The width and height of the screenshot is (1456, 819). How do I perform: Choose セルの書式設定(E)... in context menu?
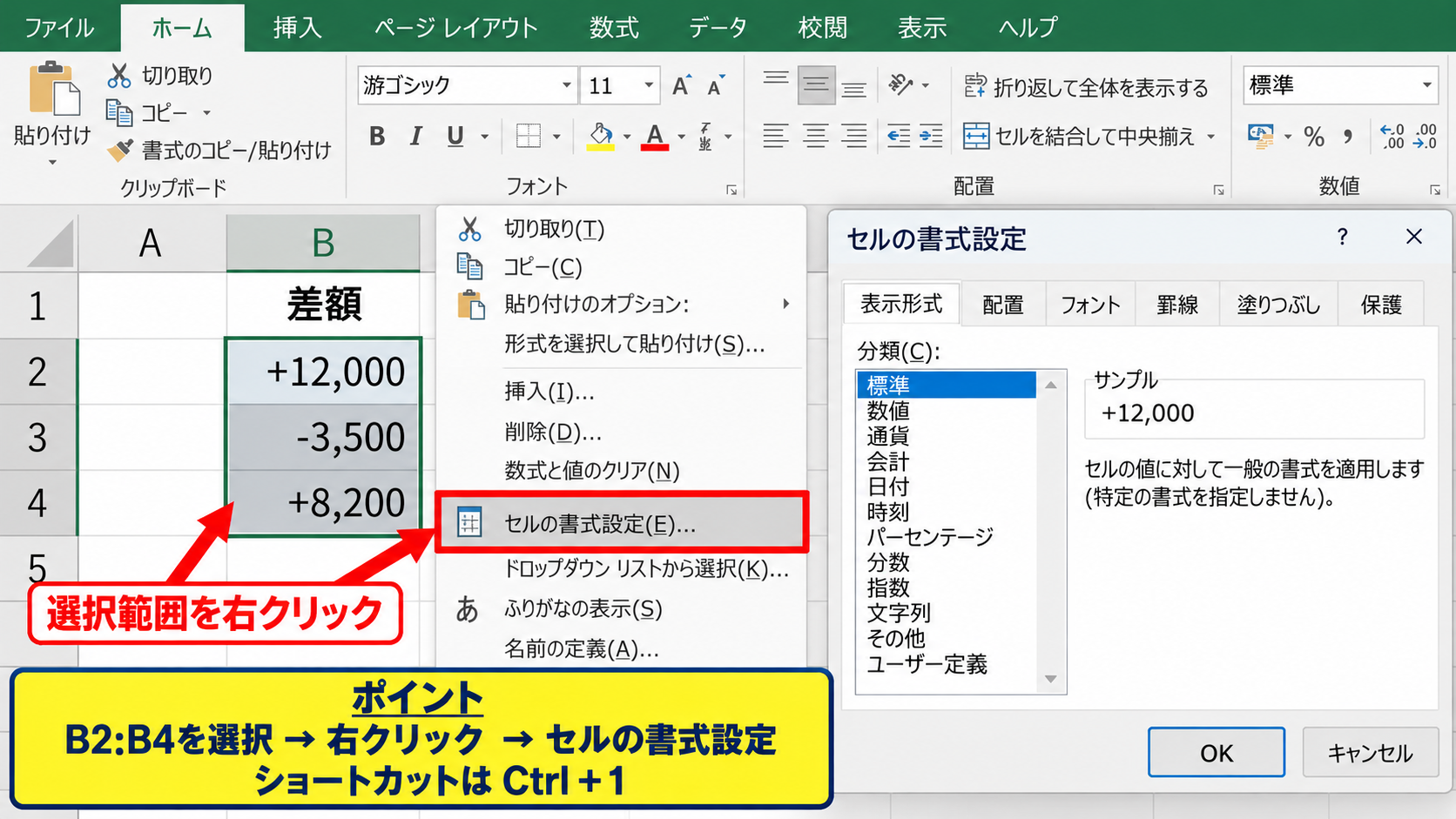click(622, 522)
